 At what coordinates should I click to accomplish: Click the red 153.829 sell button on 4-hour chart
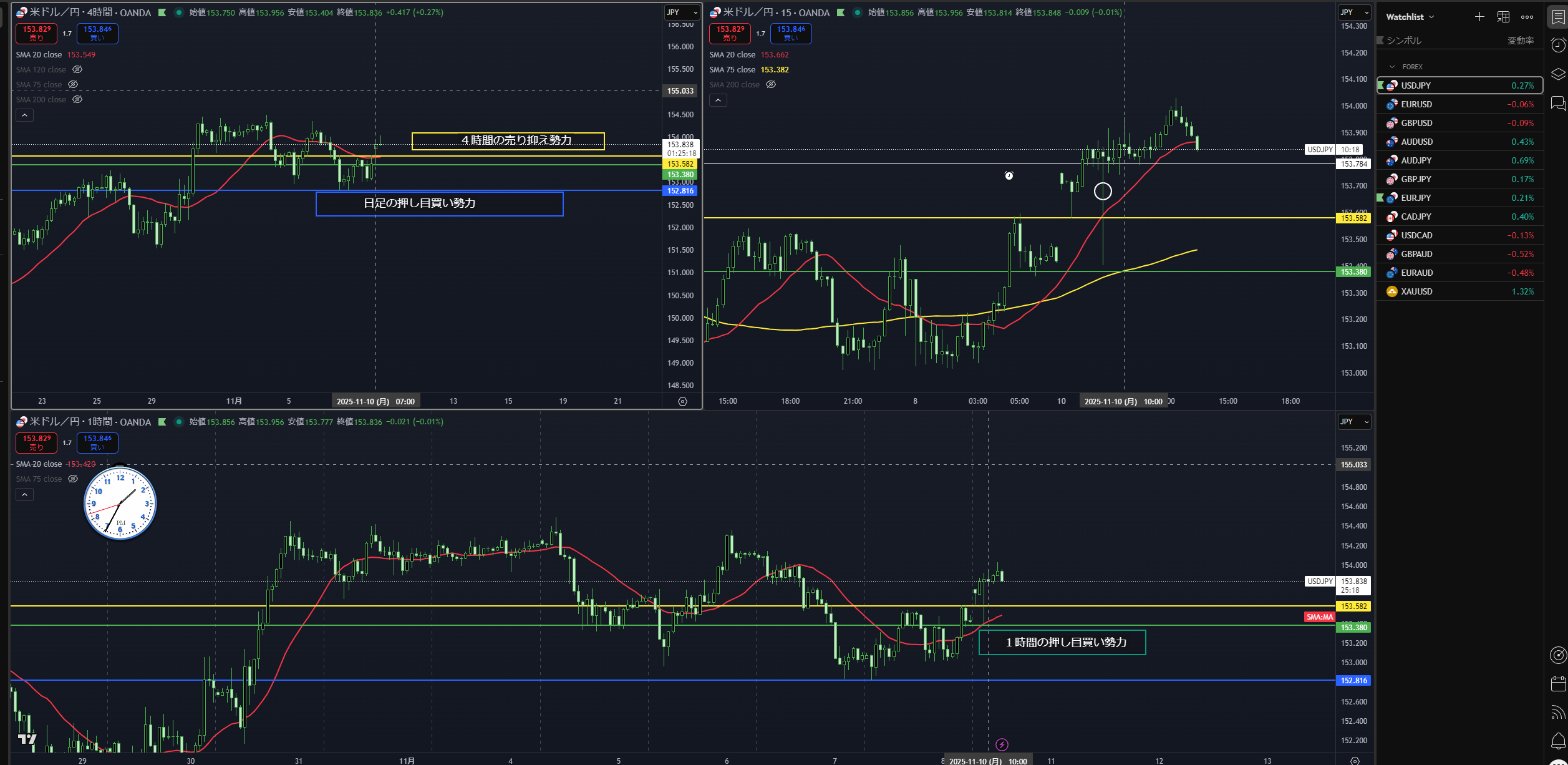click(37, 34)
